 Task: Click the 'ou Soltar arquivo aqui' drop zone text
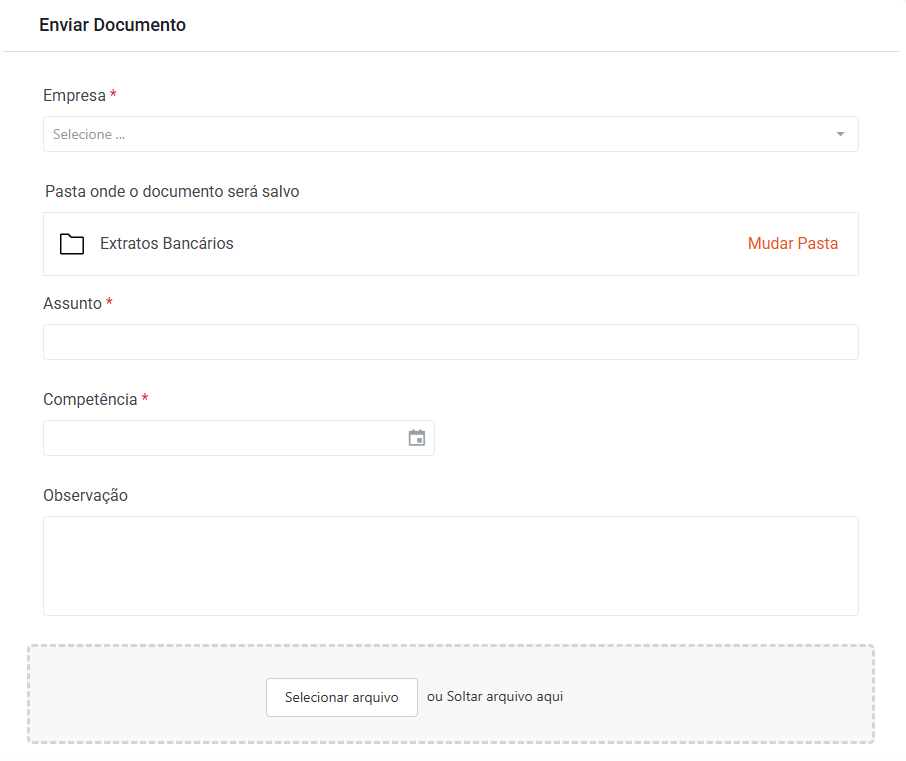tap(495, 697)
